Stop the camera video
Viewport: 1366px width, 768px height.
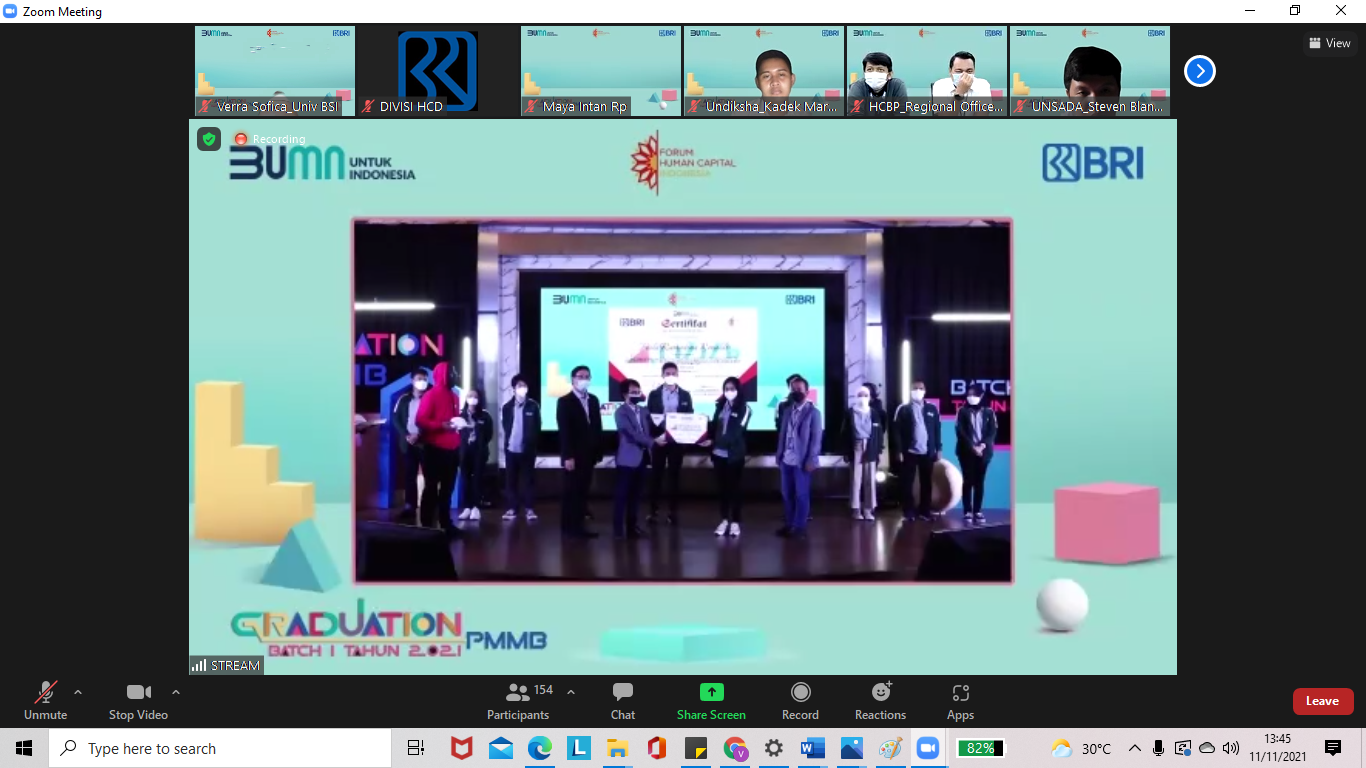click(x=138, y=700)
